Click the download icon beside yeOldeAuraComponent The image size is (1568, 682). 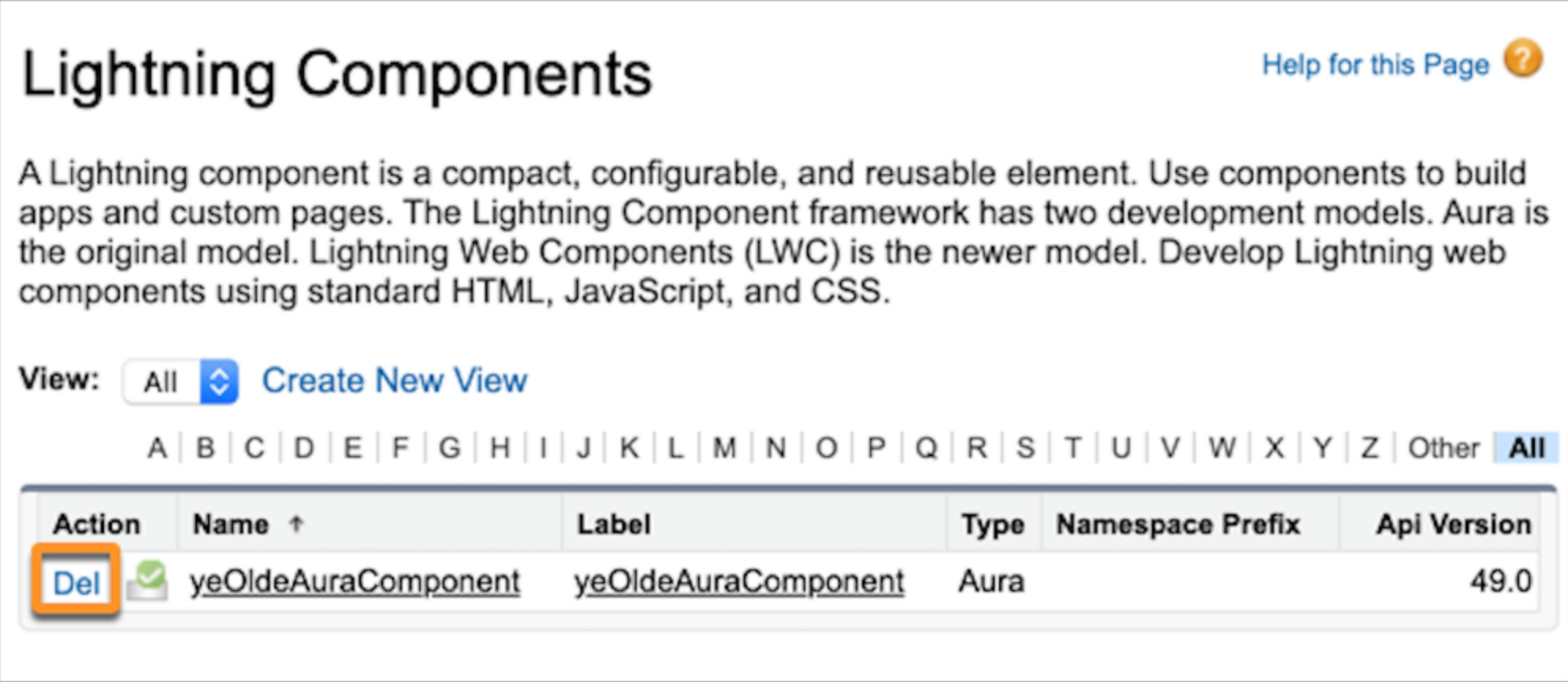147,580
